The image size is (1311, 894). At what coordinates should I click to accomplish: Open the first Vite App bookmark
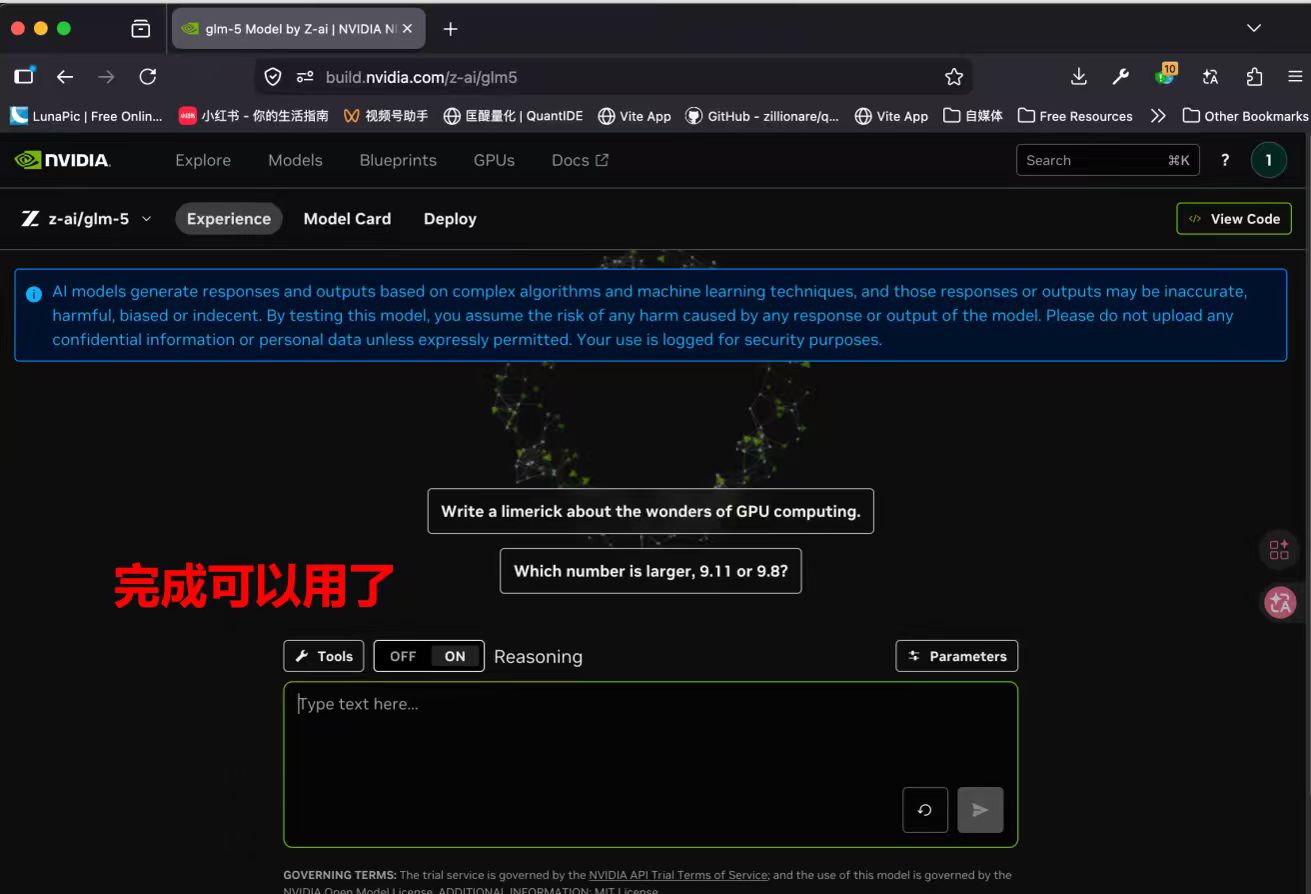click(x=634, y=116)
